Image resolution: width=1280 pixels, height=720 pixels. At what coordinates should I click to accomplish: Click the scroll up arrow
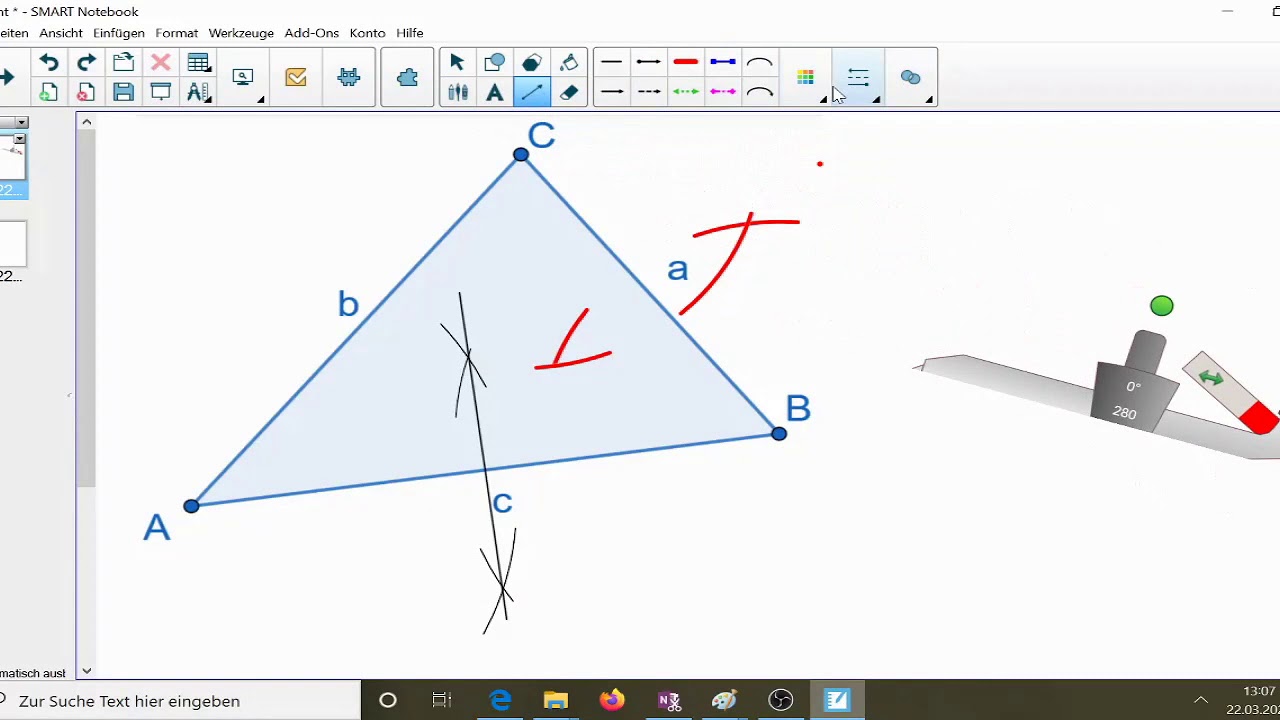(87, 122)
